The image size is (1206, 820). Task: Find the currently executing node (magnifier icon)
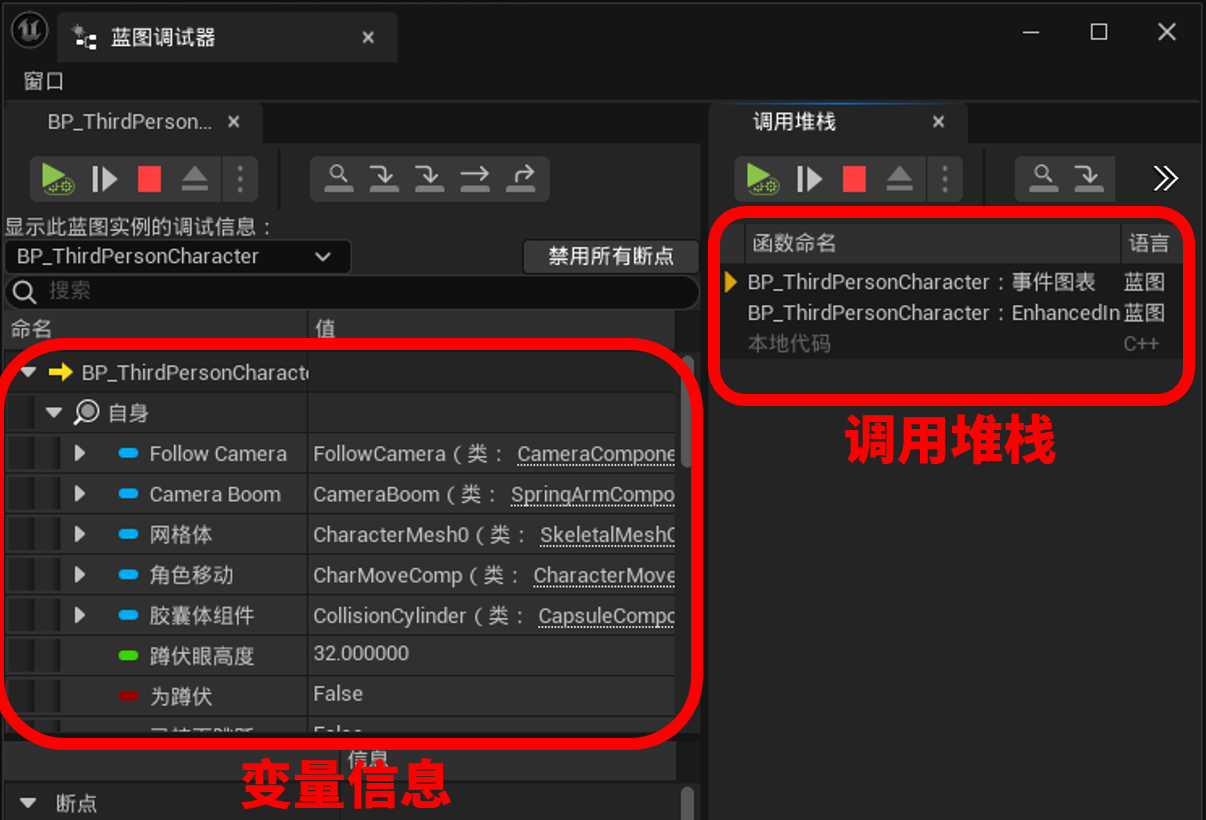coord(338,178)
